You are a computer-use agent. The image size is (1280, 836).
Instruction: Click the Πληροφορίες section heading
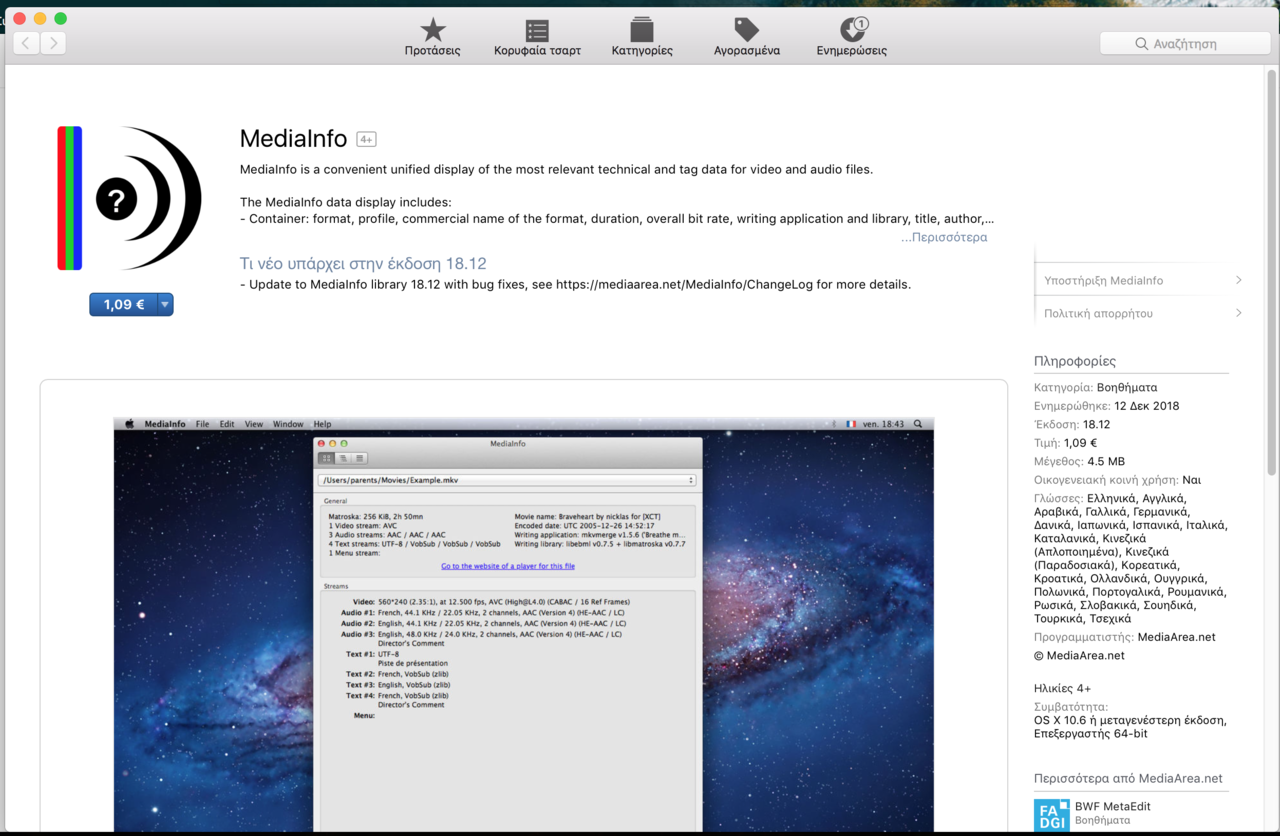click(x=1075, y=361)
